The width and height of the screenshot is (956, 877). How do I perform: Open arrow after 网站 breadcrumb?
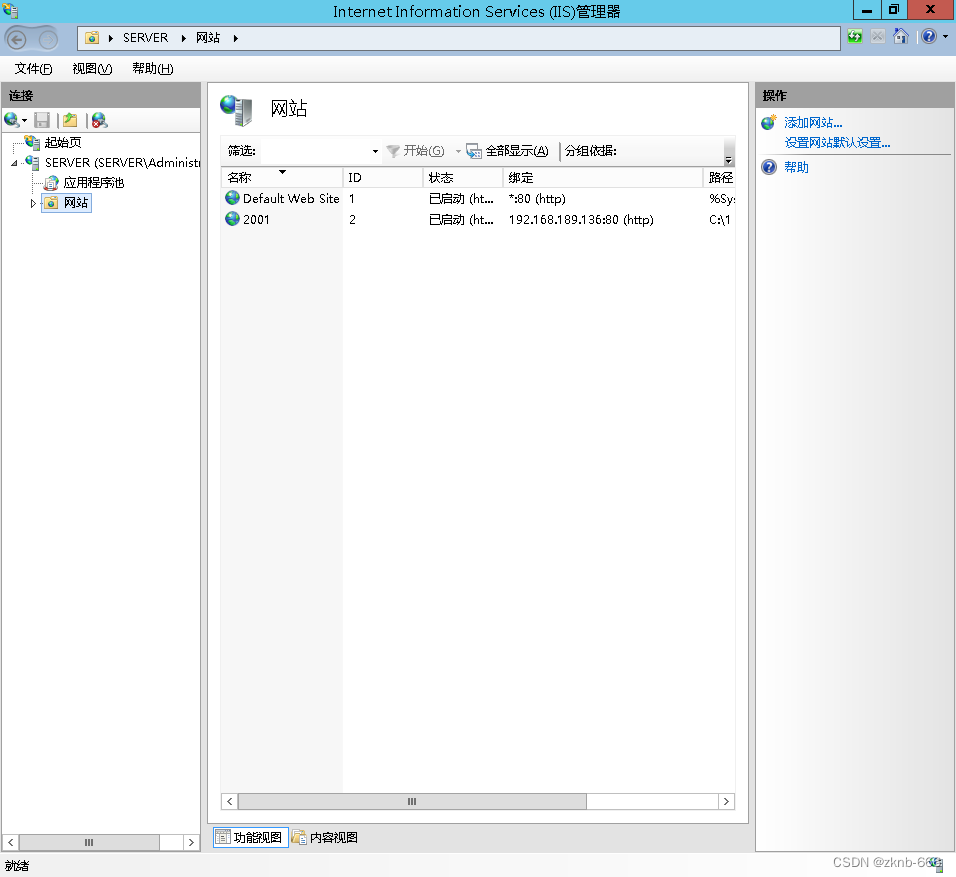click(235, 38)
